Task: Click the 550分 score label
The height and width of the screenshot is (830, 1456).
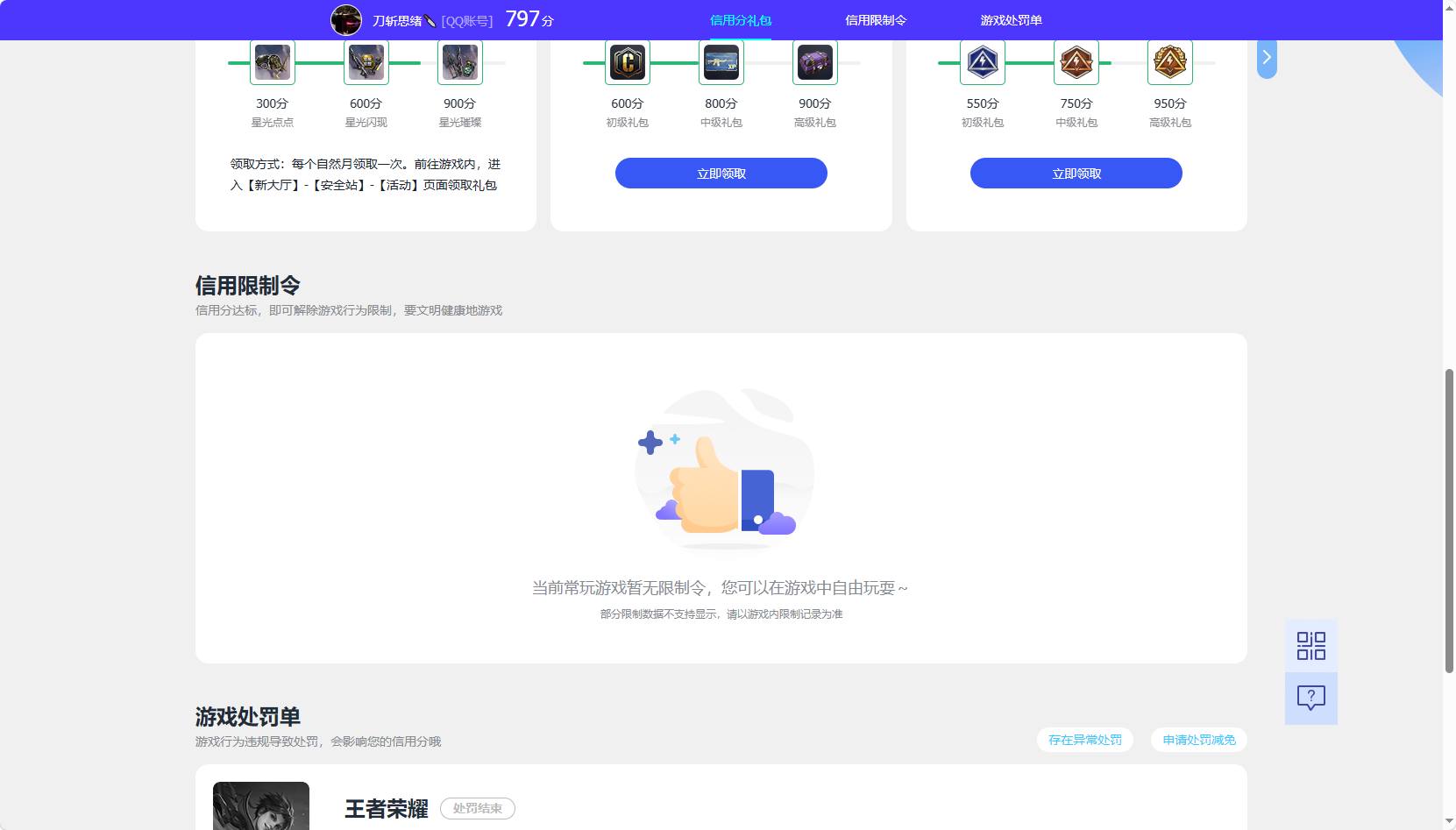Action: (x=983, y=103)
